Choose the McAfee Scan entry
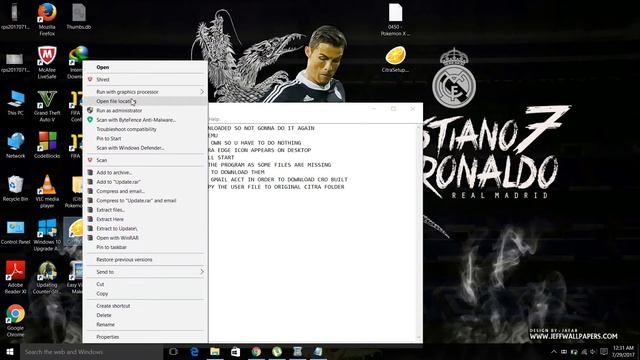This screenshot has height=360, width=640. [x=145, y=160]
